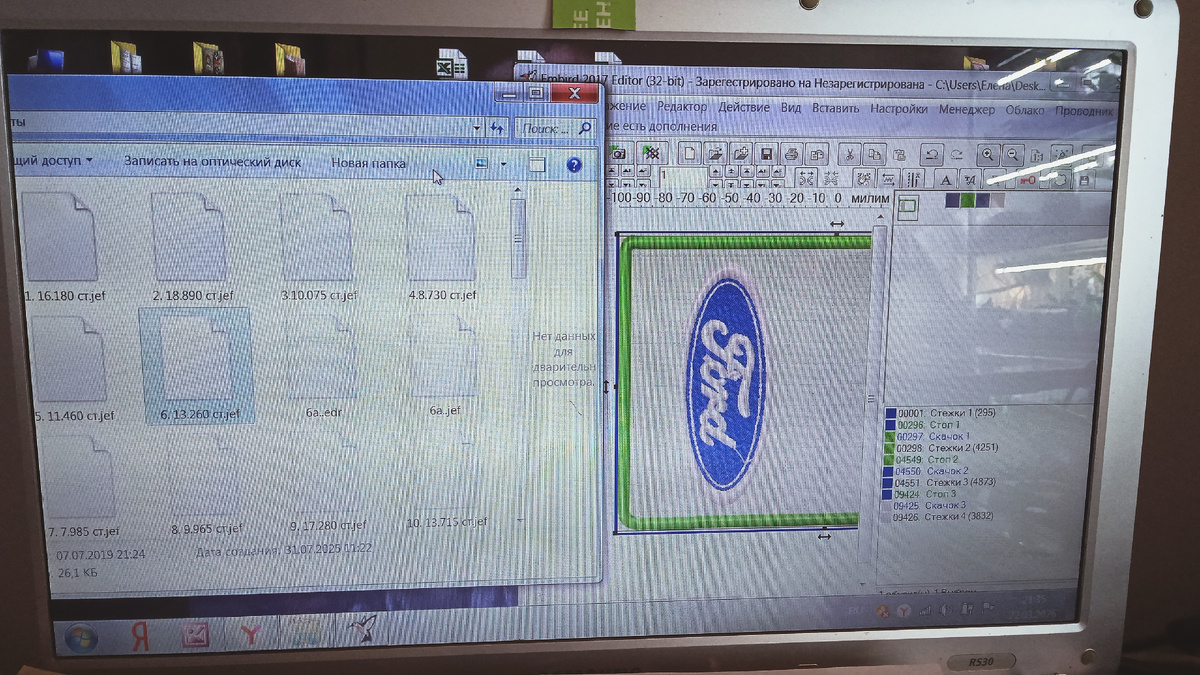Screen dimensions: 1200x675
Task: Select file 1. 16.180 ст.jef
Action: point(65,248)
